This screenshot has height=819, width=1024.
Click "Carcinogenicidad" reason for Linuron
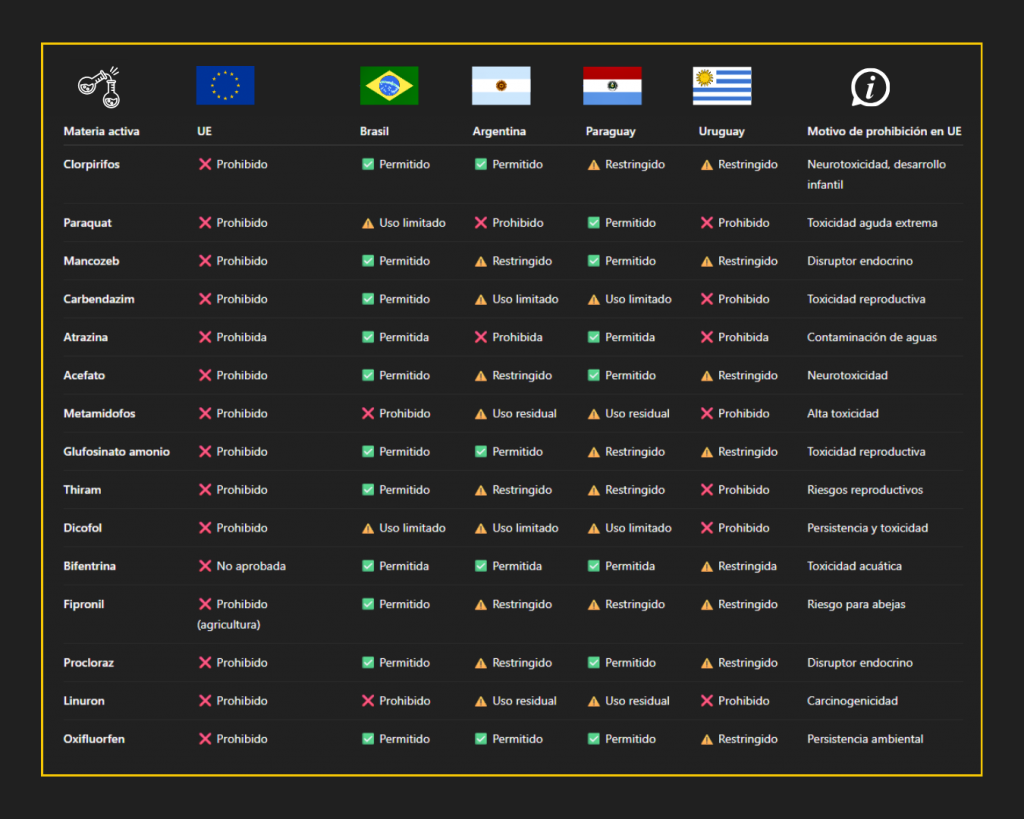tap(852, 701)
